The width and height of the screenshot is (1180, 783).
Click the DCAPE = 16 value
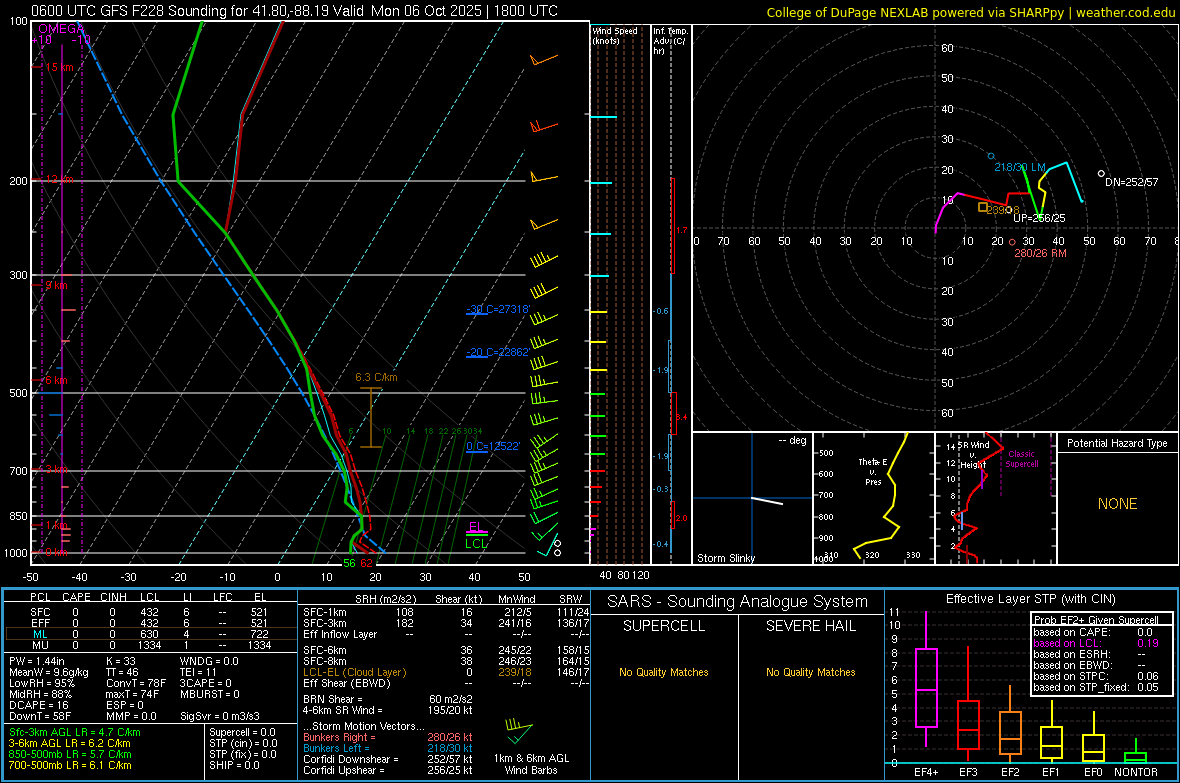[x=39, y=705]
